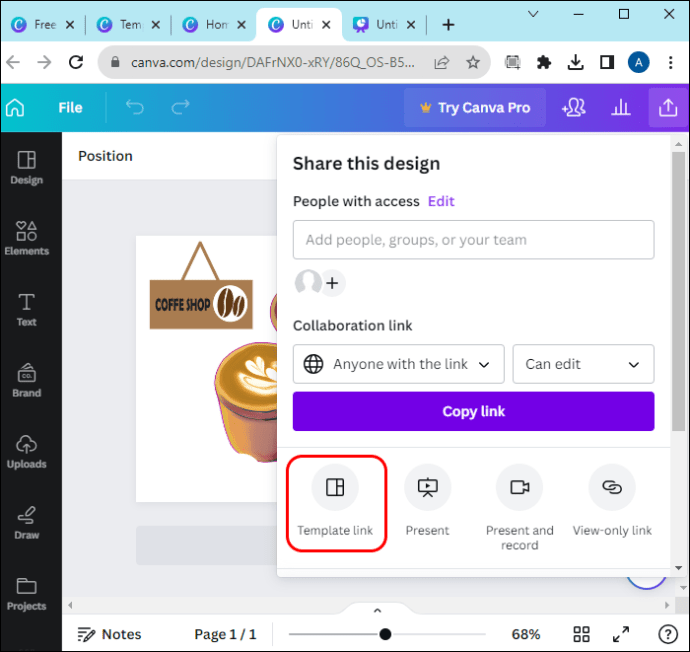Open the Projects panel

tap(26, 594)
